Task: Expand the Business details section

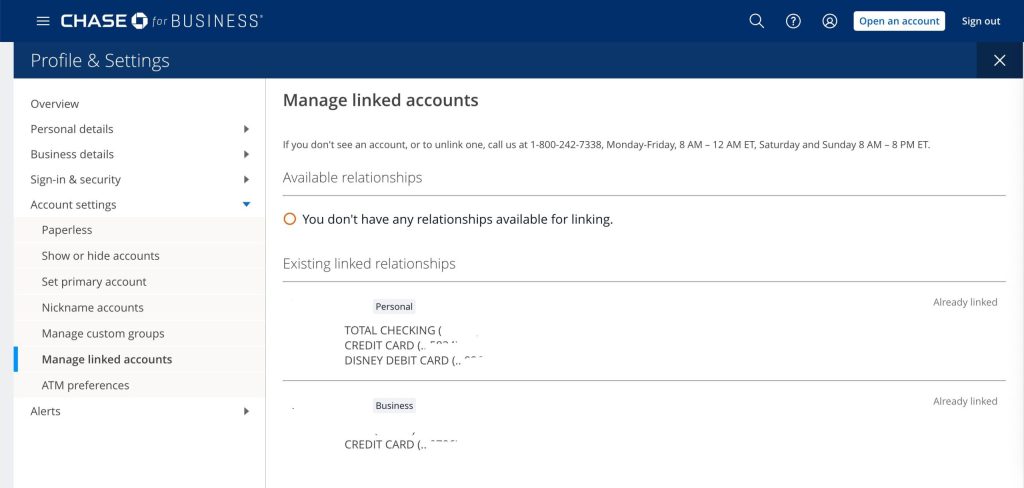Action: (246, 154)
